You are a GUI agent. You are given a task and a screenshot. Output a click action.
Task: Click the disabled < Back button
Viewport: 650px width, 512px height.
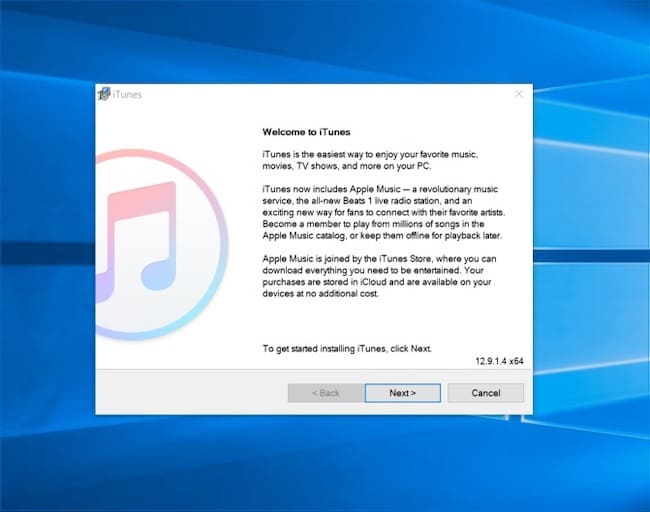(326, 393)
